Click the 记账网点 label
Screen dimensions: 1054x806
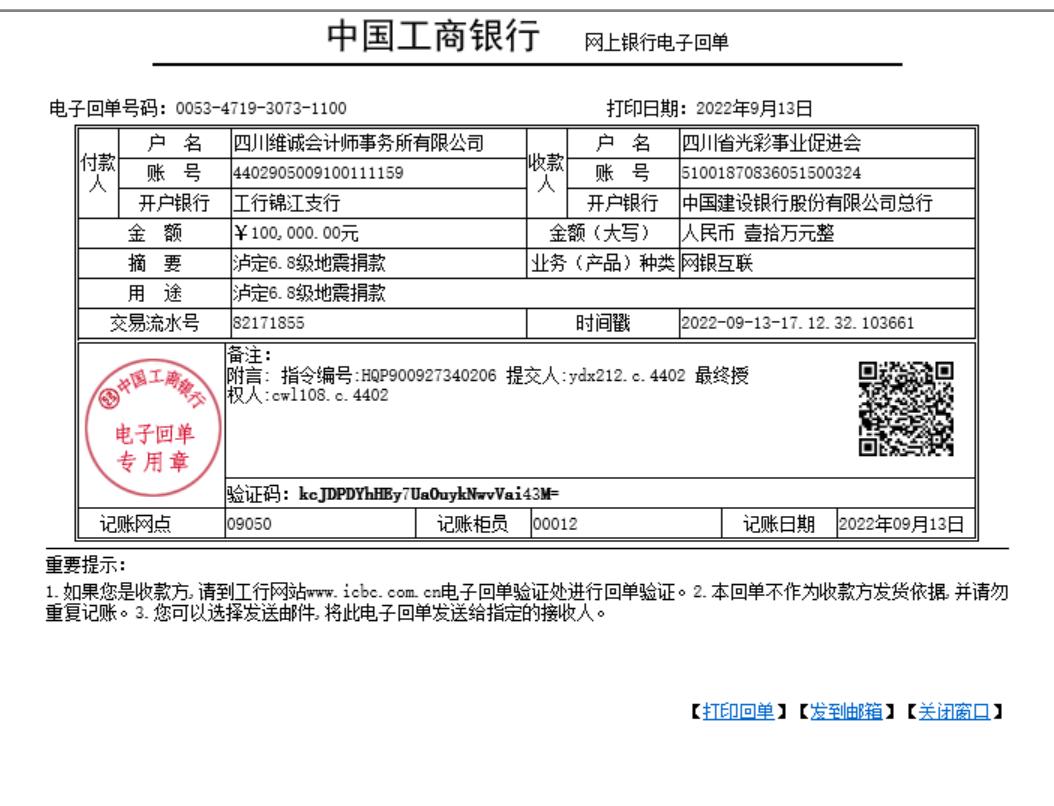tap(136, 524)
